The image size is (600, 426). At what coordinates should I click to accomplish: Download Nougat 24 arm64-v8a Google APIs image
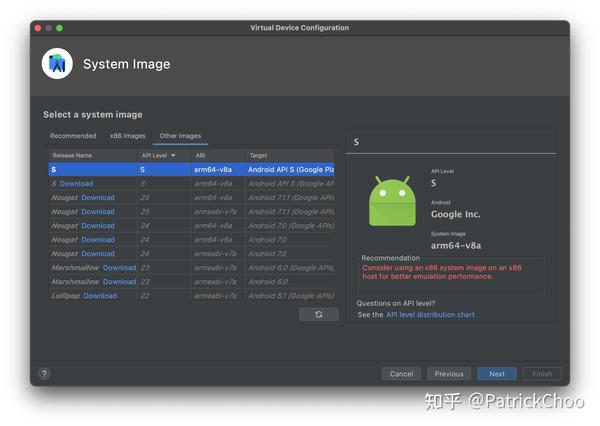click(98, 226)
